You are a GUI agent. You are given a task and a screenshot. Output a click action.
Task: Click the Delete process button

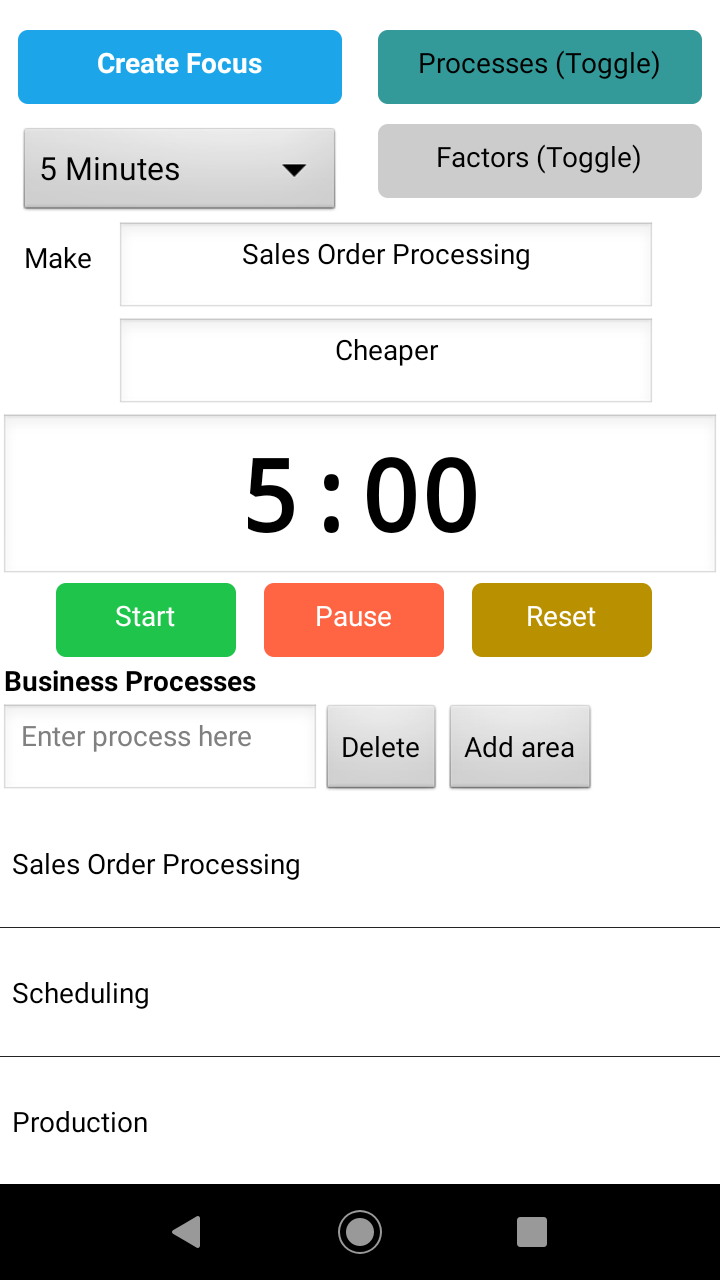tap(381, 747)
